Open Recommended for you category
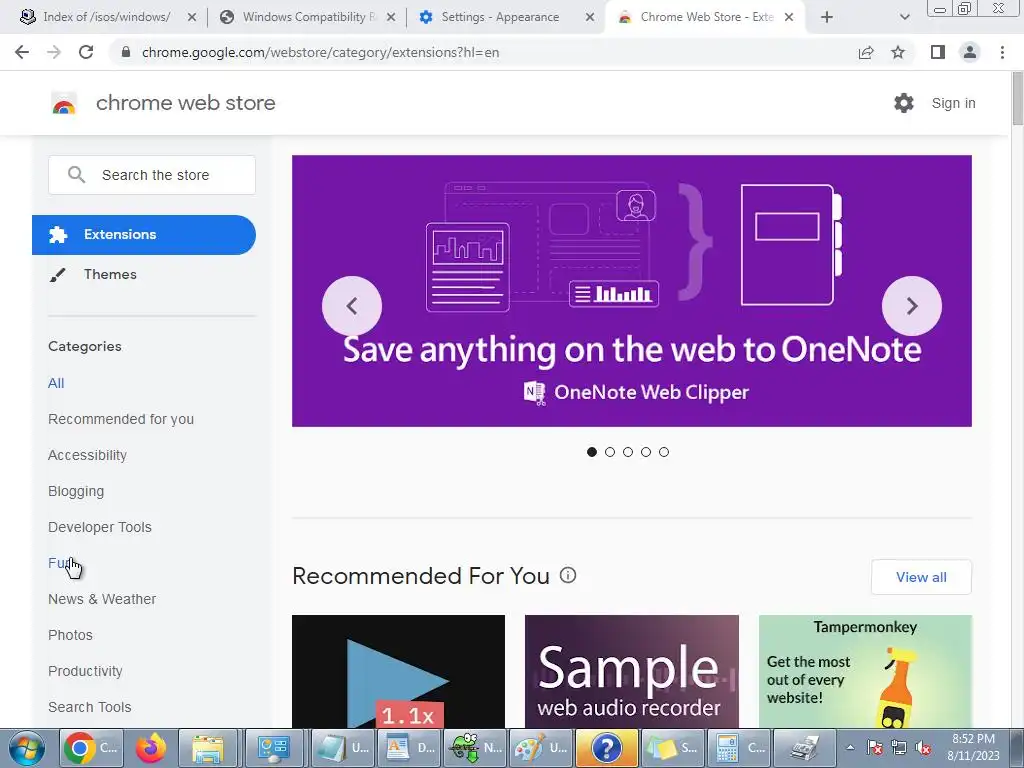This screenshot has height=768, width=1024. pos(121,419)
